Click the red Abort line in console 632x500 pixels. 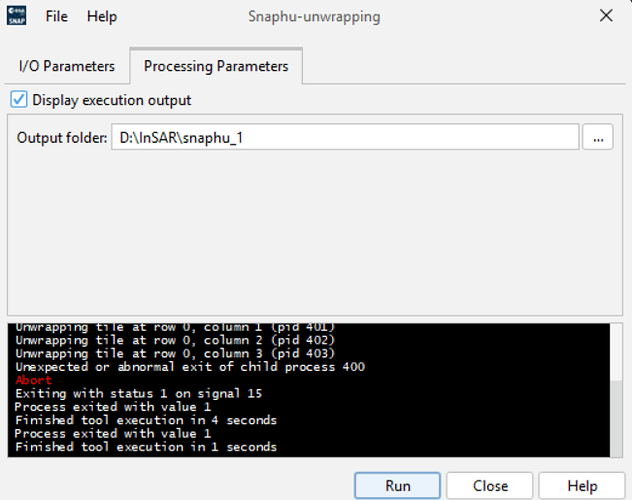point(34,380)
